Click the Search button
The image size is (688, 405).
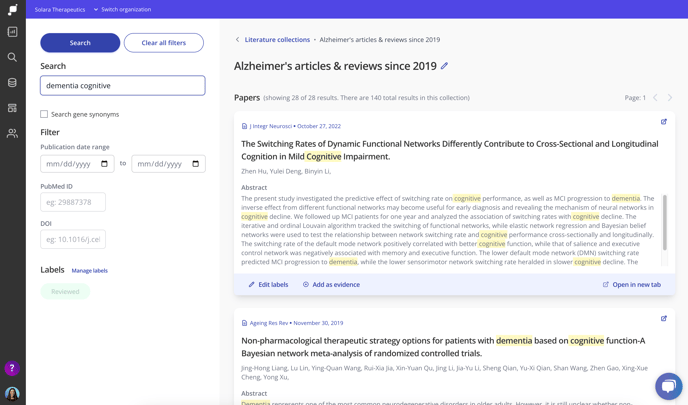tap(80, 43)
